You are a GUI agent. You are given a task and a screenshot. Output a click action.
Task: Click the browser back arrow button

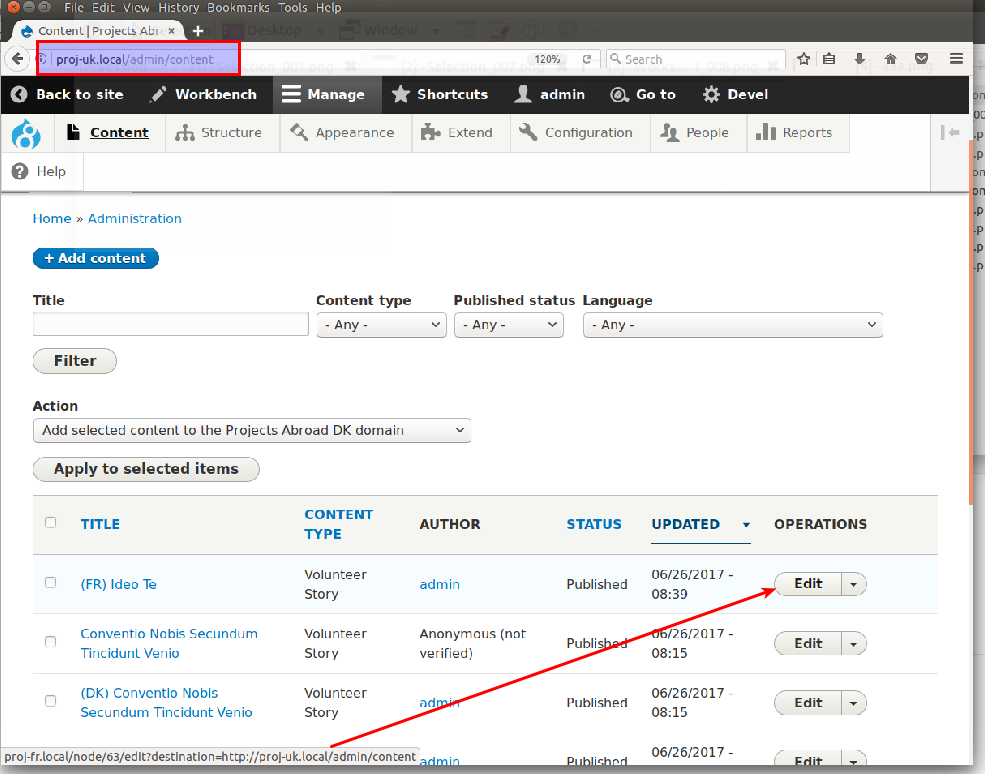coord(17,59)
